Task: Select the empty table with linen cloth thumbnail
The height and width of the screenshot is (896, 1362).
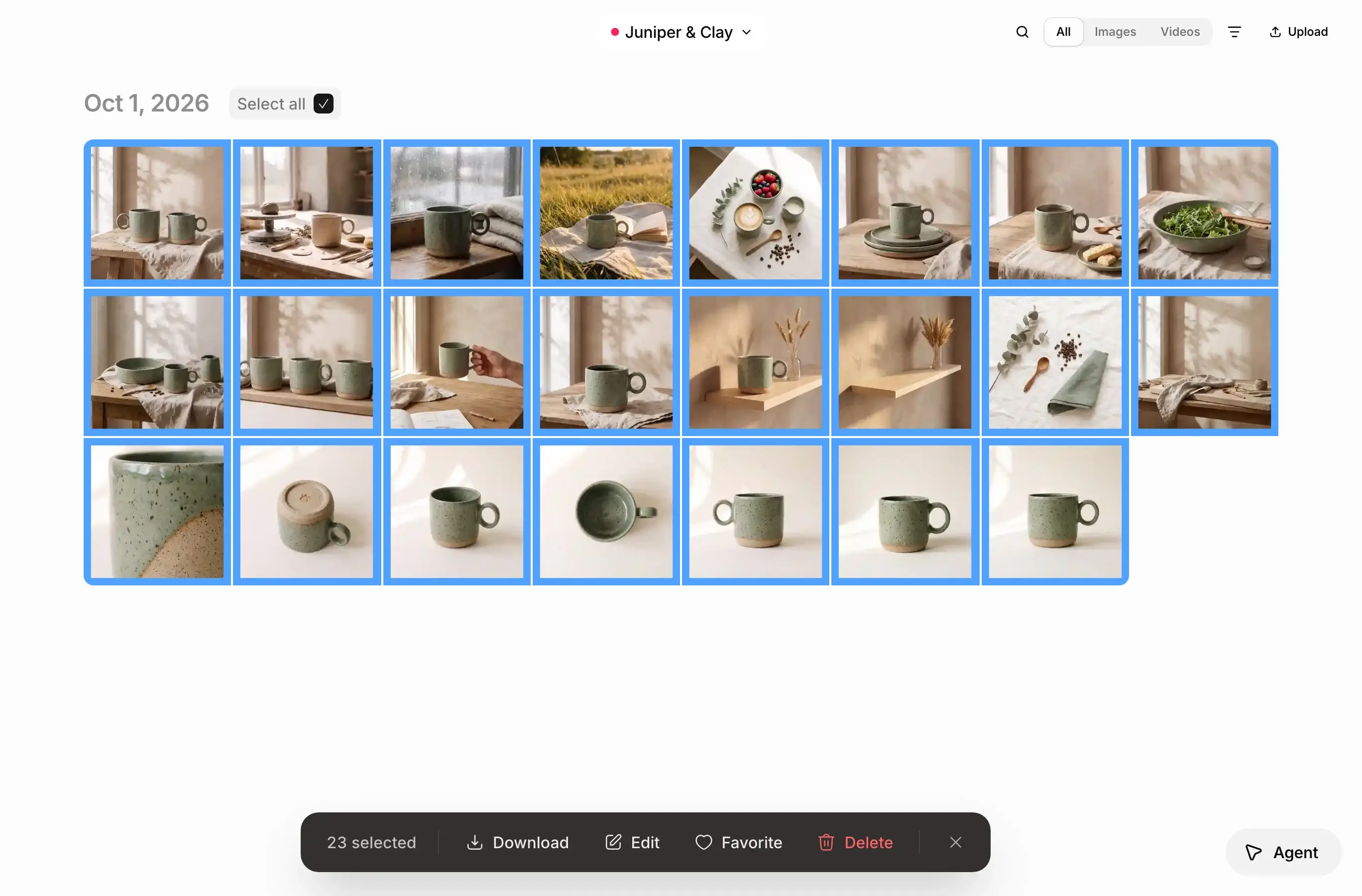Action: coord(1205,362)
